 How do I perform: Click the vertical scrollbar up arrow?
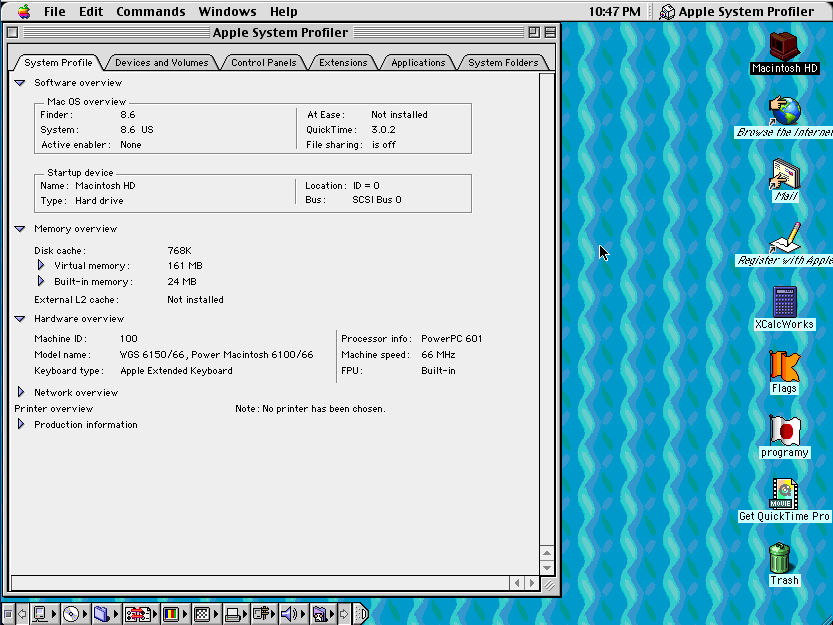(547, 553)
